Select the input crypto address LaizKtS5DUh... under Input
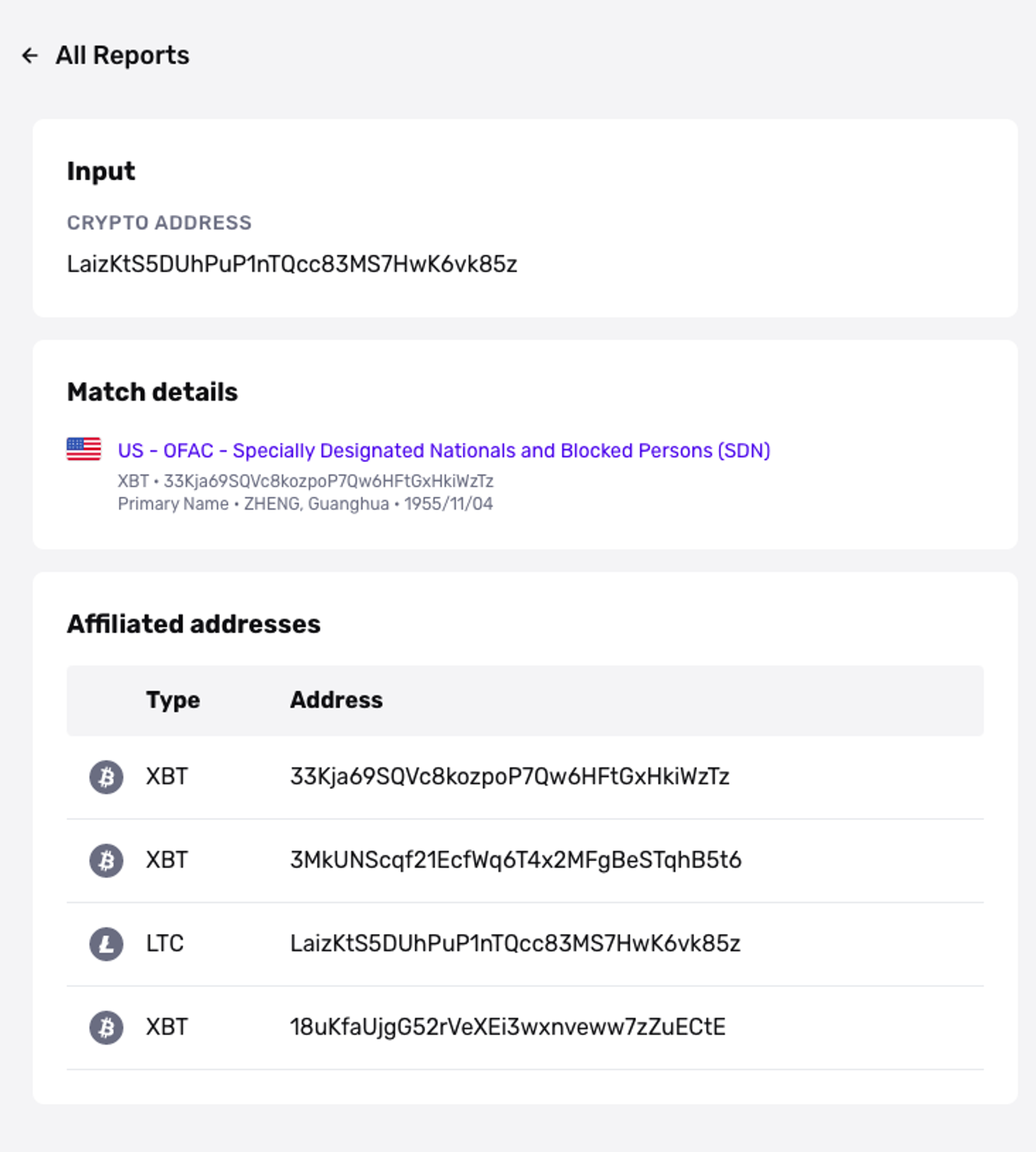 (x=292, y=264)
